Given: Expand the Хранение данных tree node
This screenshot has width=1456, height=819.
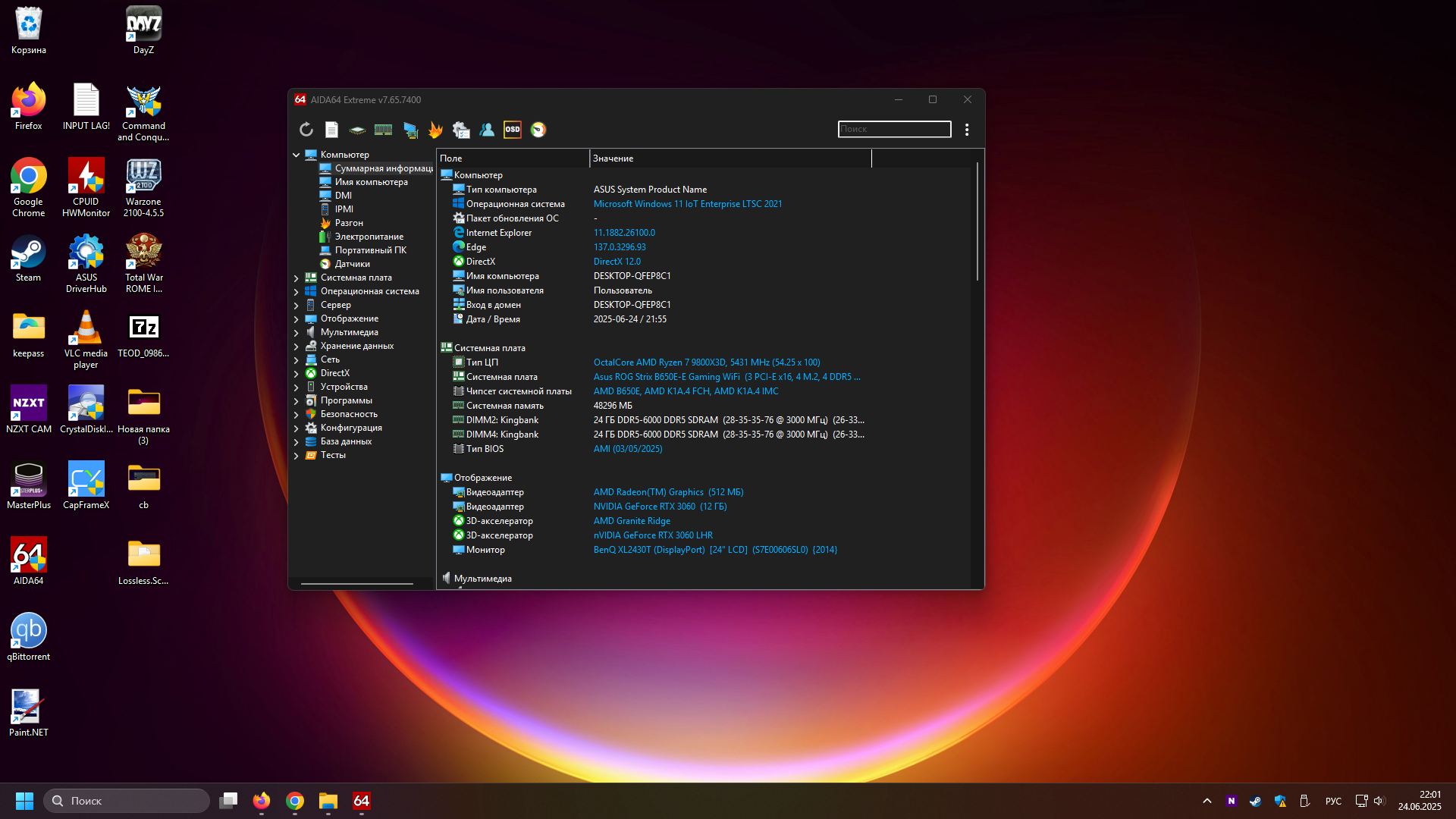Looking at the screenshot, I should pyautogui.click(x=297, y=347).
